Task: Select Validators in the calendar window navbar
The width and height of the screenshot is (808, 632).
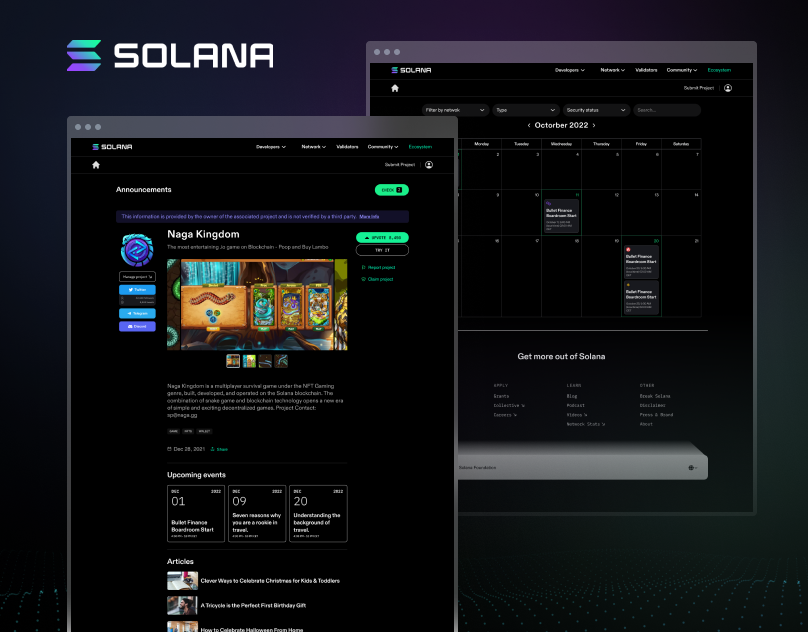Action: tap(646, 70)
